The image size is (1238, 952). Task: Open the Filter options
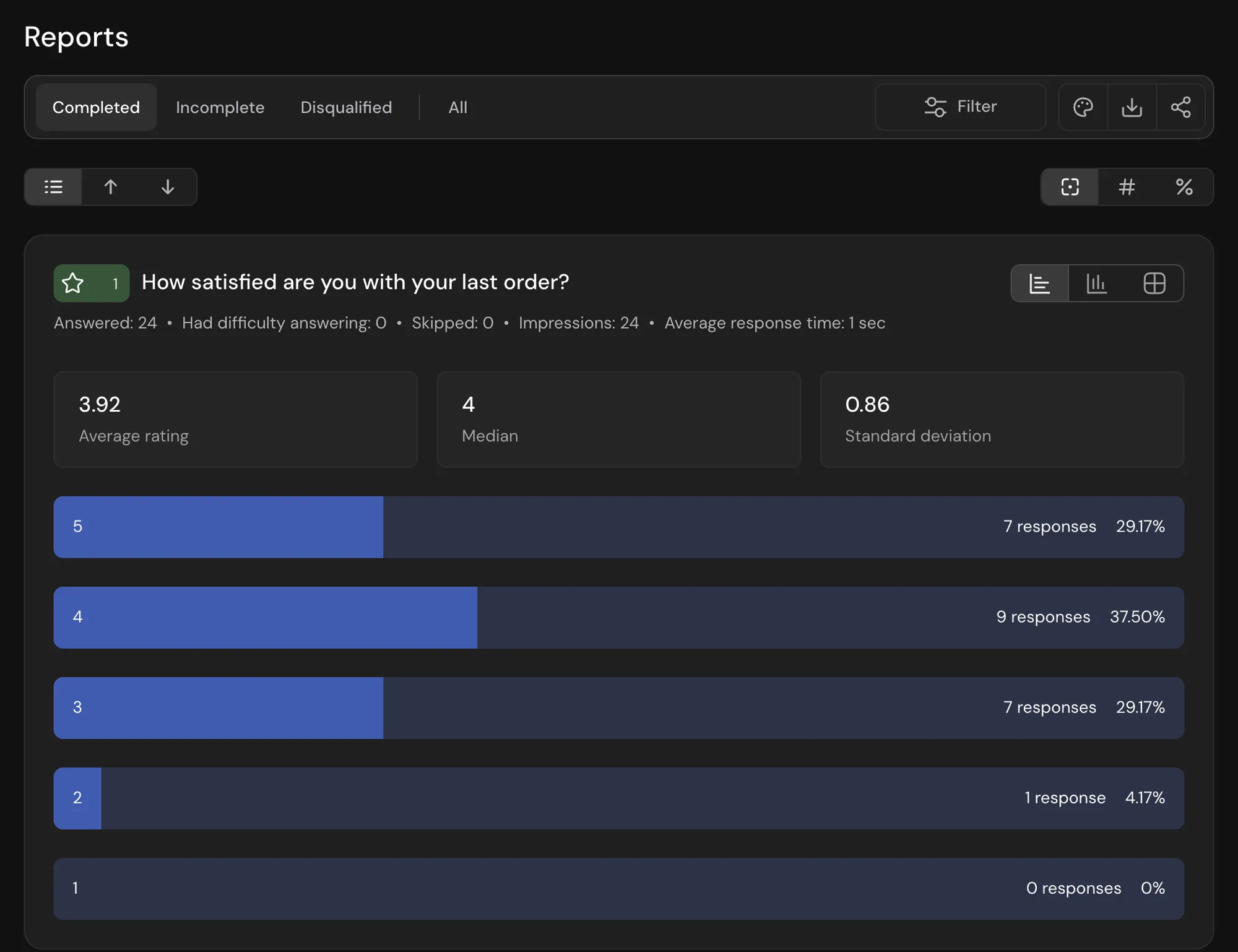961,107
